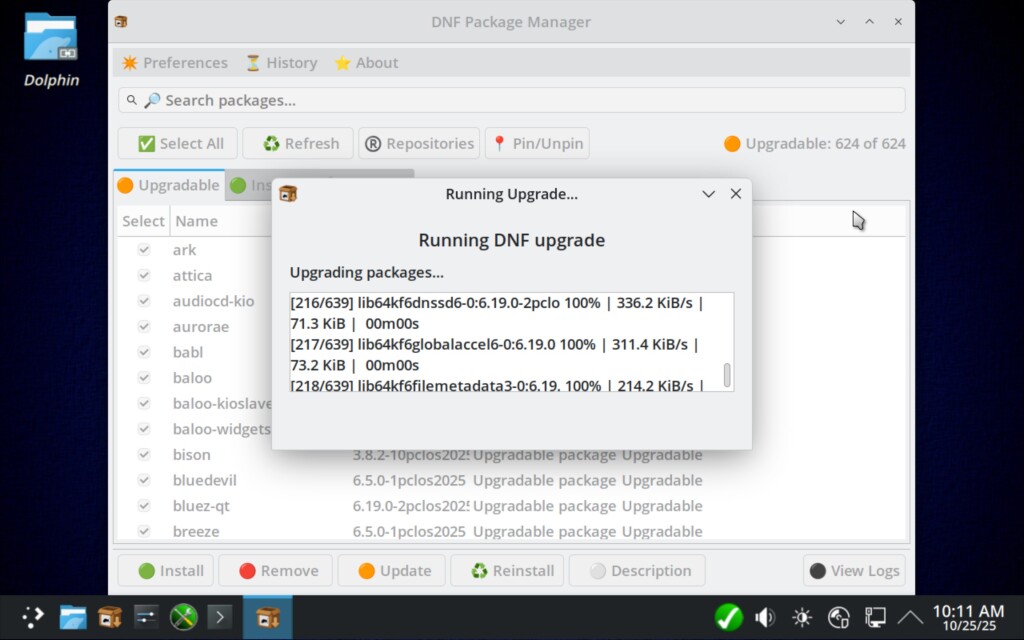Open the volume control tray icon

click(x=765, y=617)
